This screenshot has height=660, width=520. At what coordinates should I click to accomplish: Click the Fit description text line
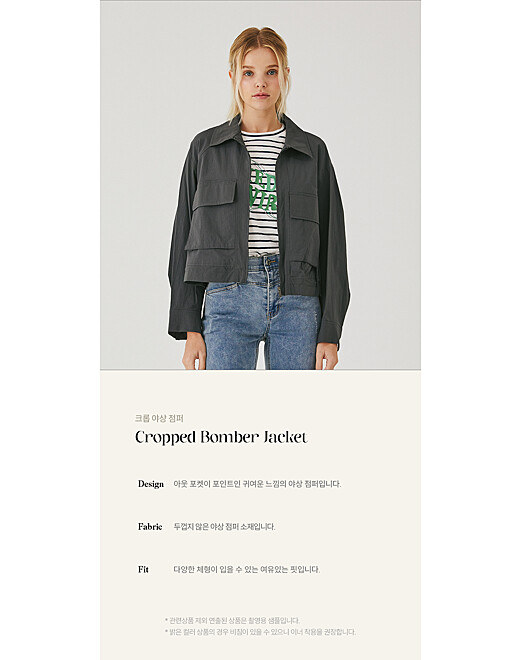[247, 570]
